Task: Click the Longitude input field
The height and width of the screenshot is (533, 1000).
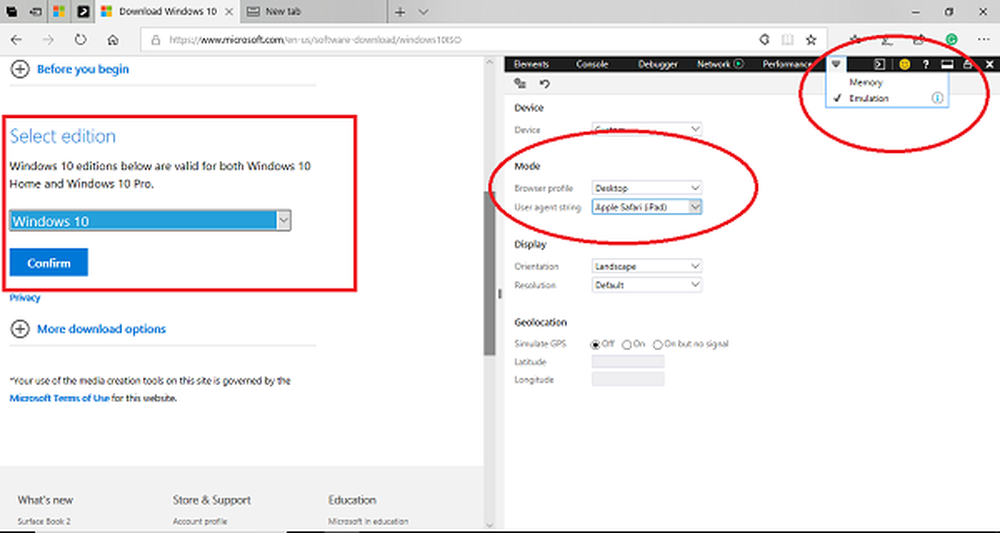Action: click(628, 379)
